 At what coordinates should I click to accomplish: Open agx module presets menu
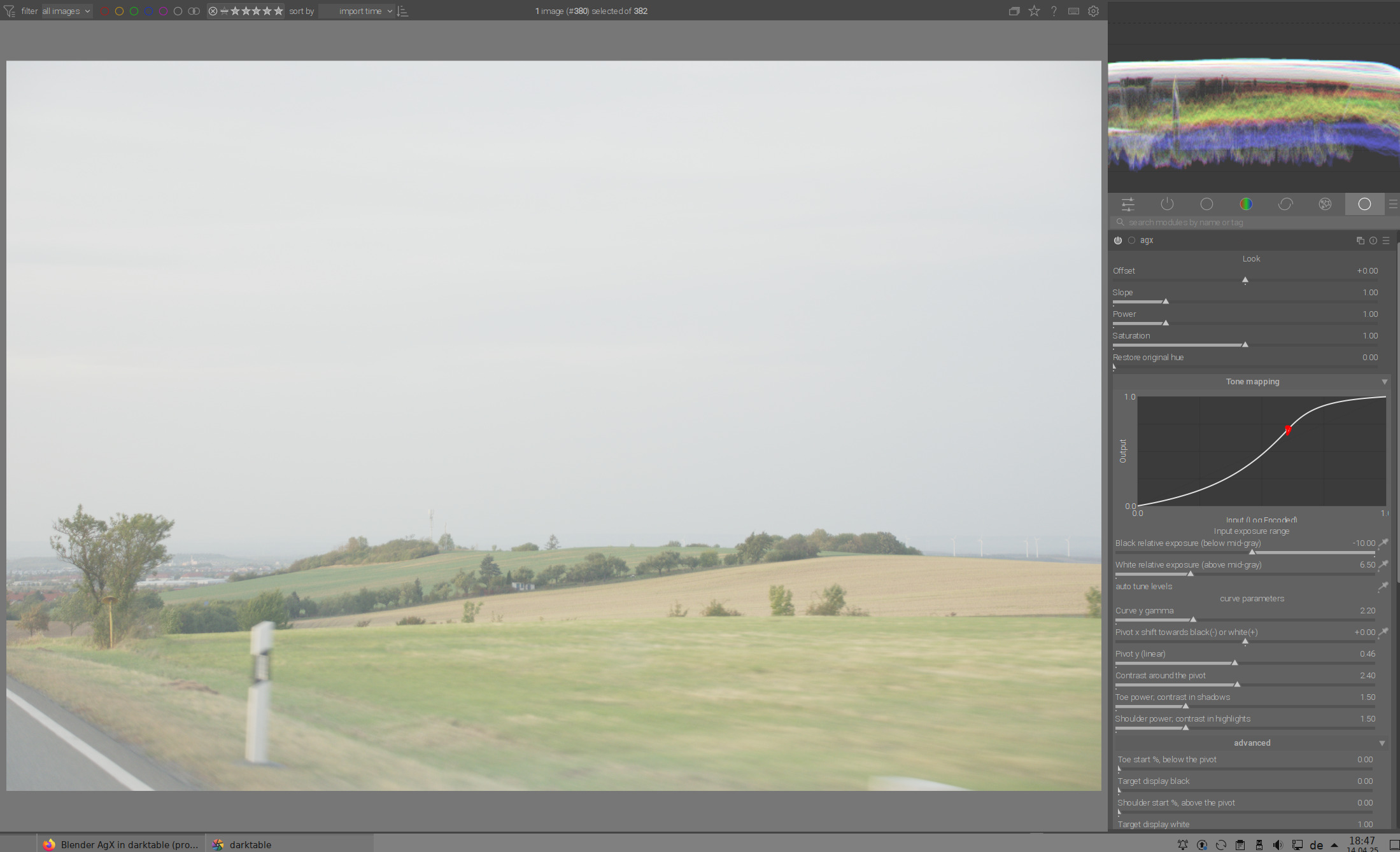(x=1386, y=241)
